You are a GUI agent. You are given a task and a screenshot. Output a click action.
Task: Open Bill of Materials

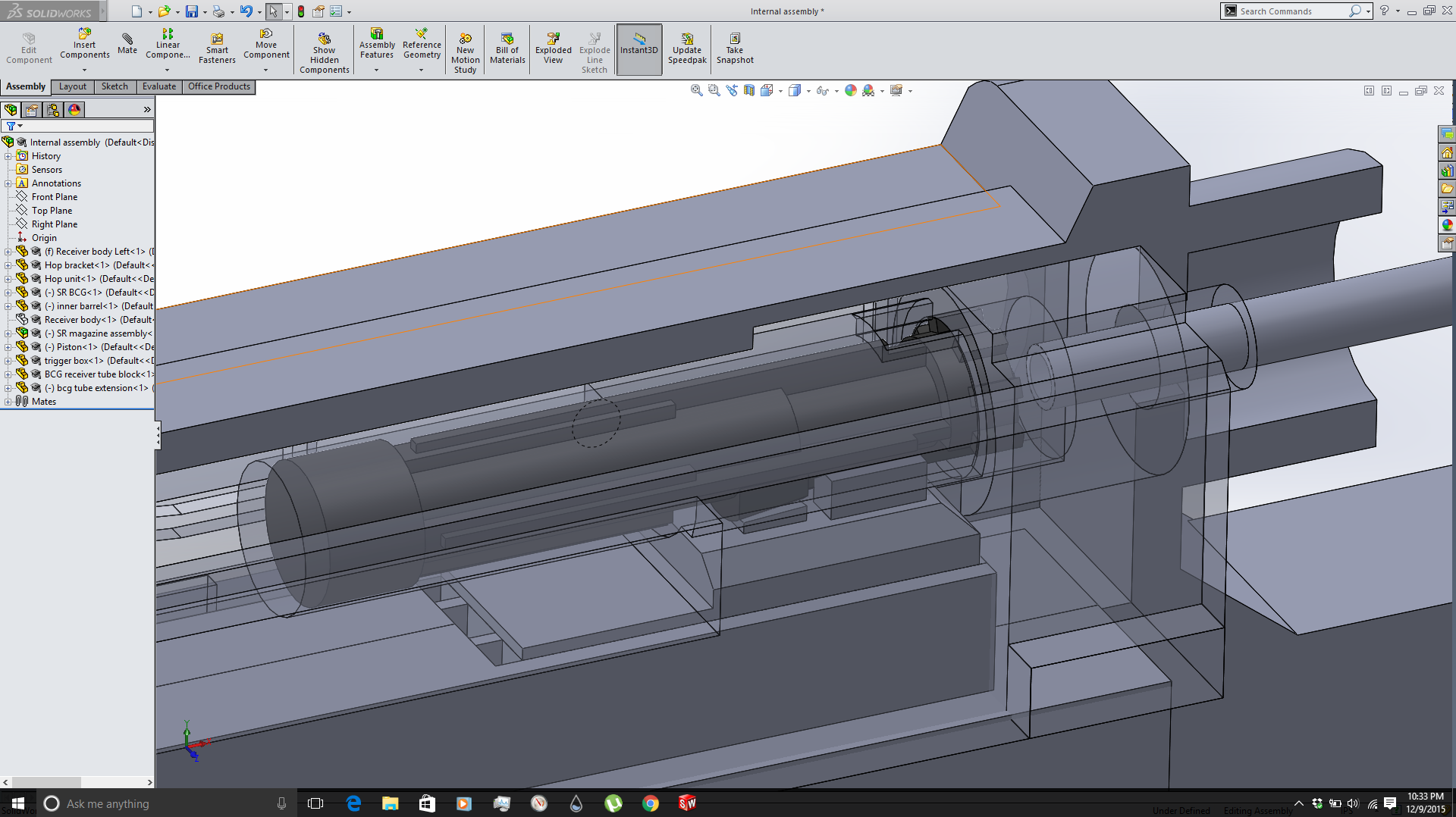pyautogui.click(x=507, y=49)
